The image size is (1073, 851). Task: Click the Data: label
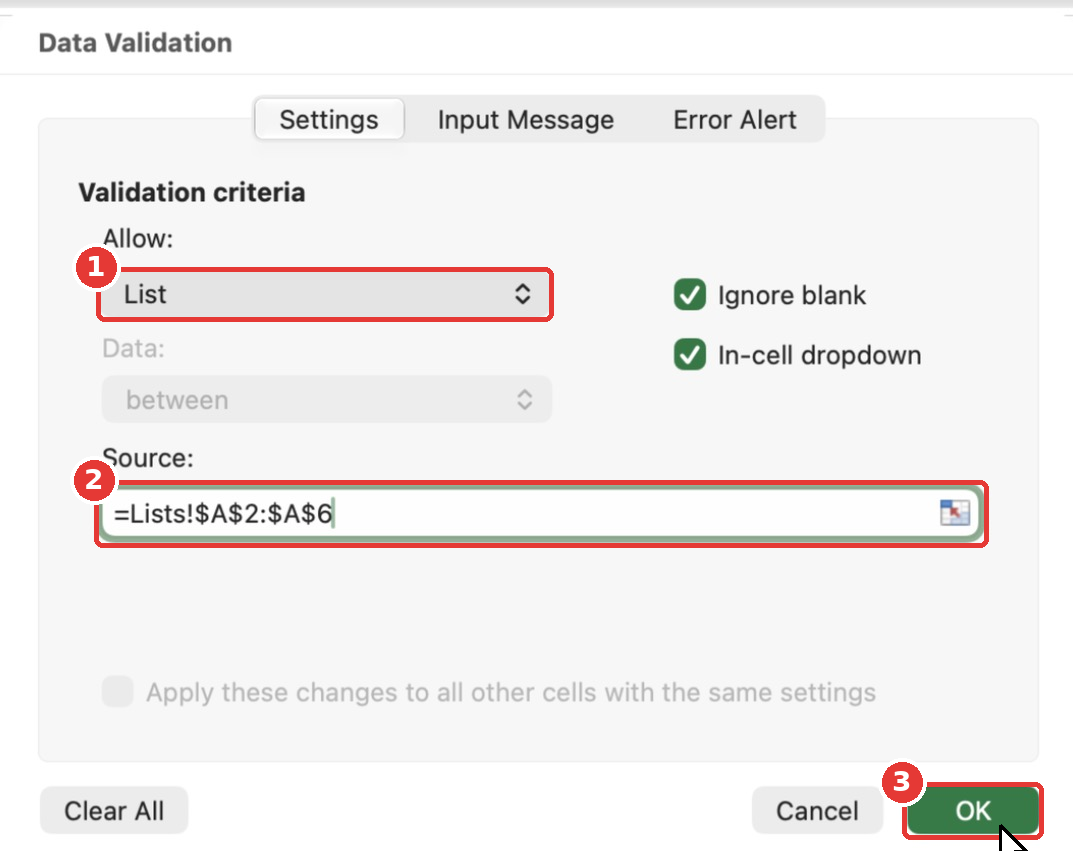133,348
